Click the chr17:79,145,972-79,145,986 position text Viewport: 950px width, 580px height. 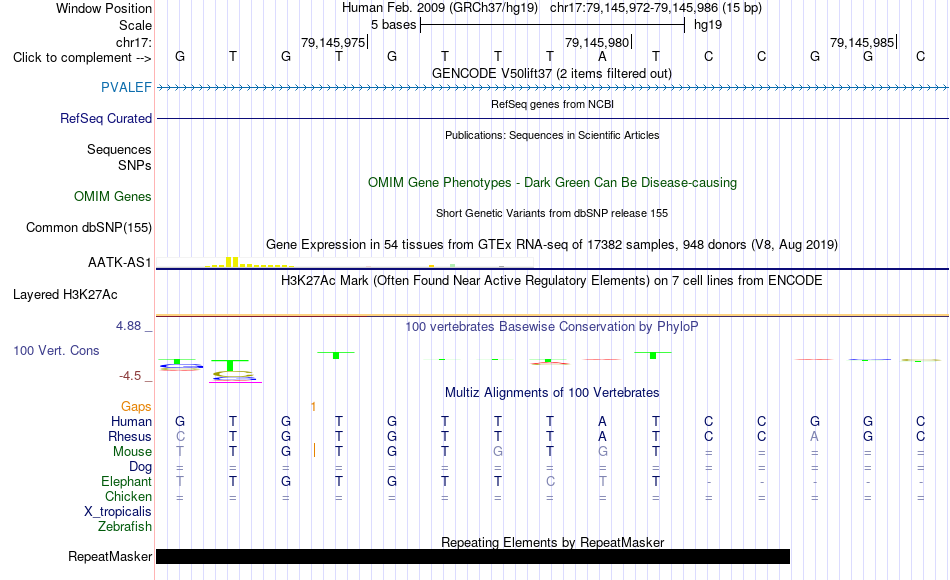pyautogui.click(x=656, y=8)
